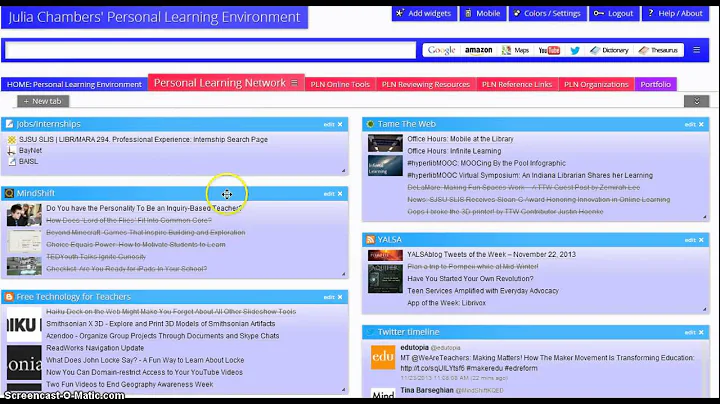This screenshot has width=720, height=404.
Task: Search with the Google icon
Action: [441, 50]
